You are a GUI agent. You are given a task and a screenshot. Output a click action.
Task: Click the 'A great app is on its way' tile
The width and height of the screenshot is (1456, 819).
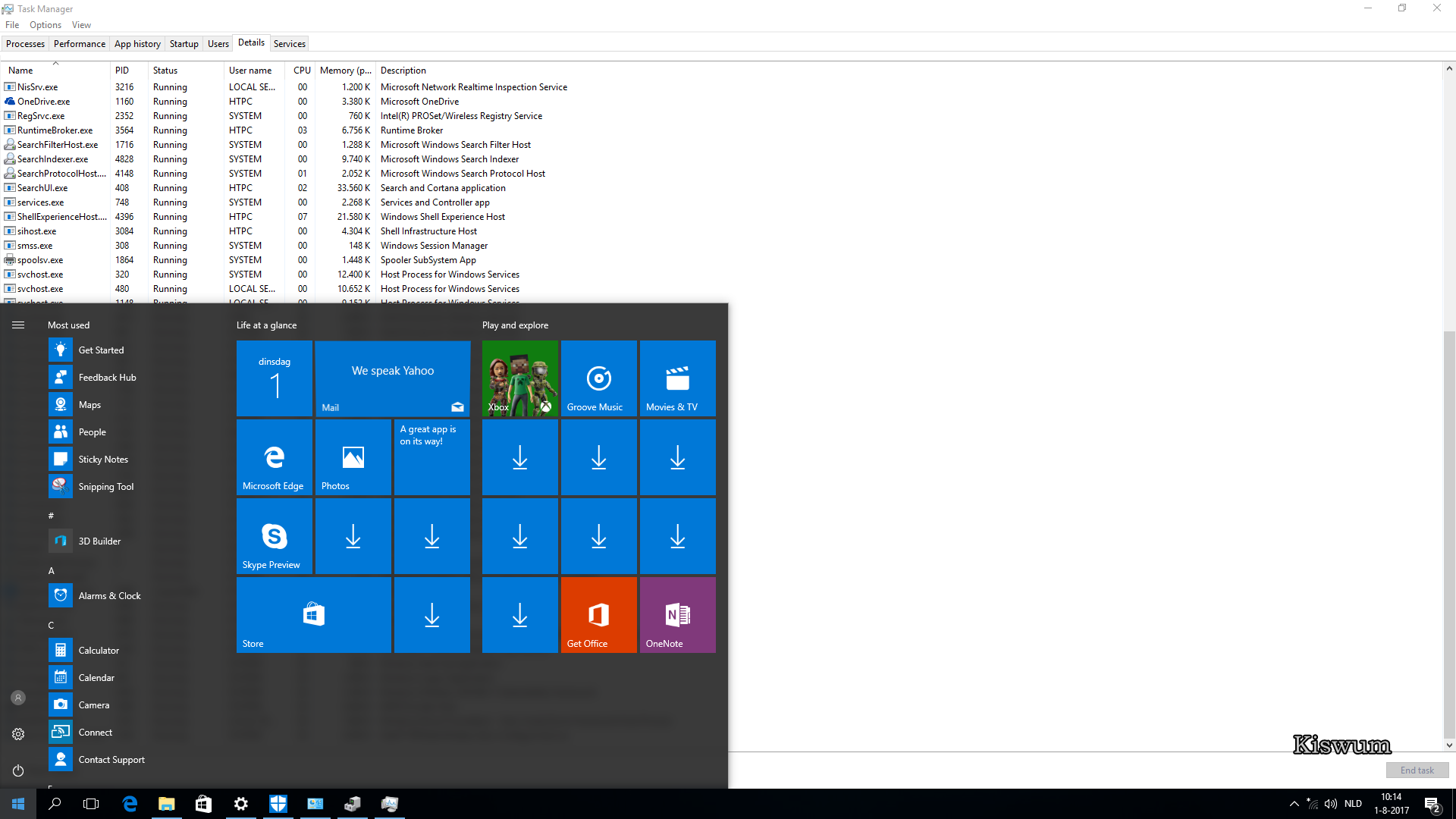432,457
